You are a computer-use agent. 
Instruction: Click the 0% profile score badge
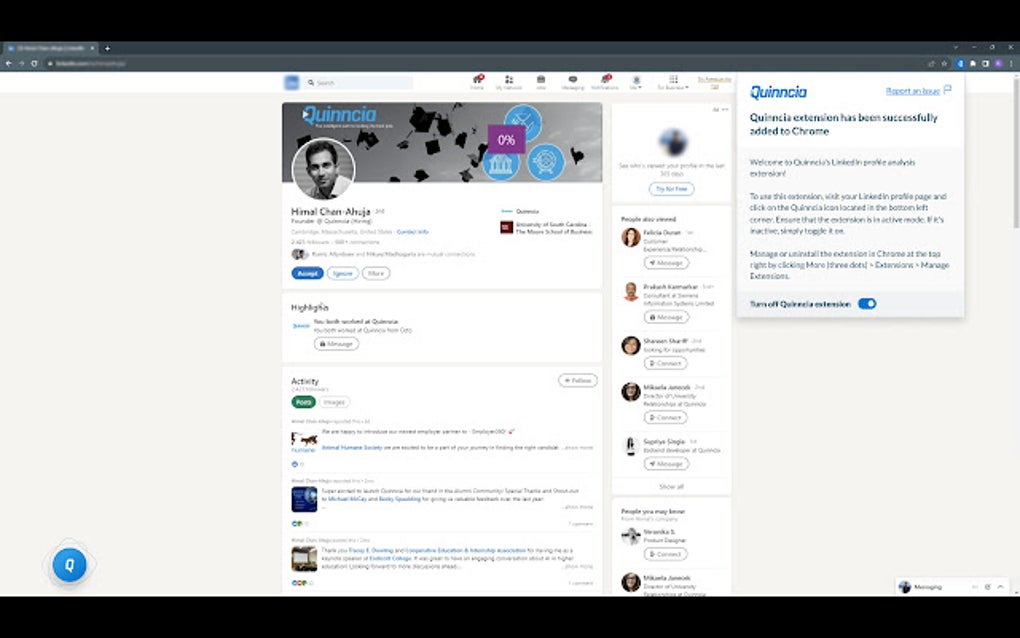coord(506,141)
